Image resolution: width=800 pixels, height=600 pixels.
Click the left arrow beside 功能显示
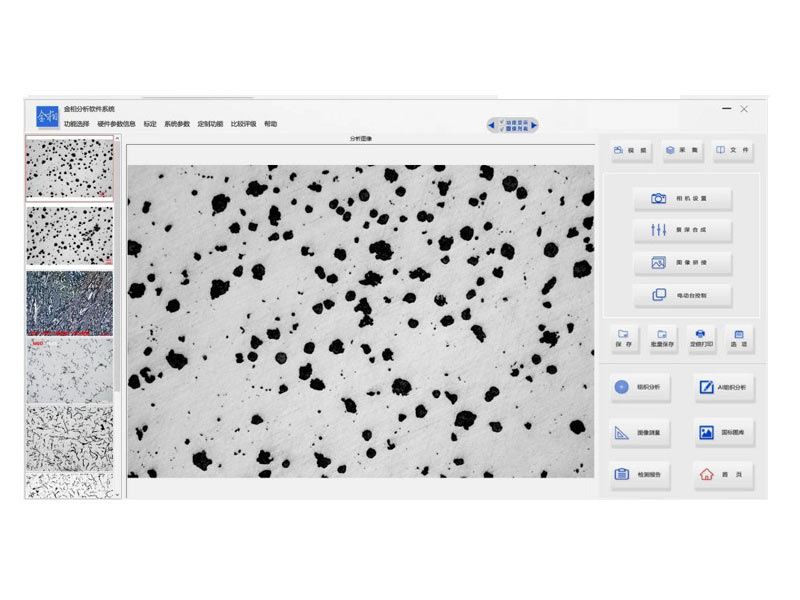(x=491, y=125)
